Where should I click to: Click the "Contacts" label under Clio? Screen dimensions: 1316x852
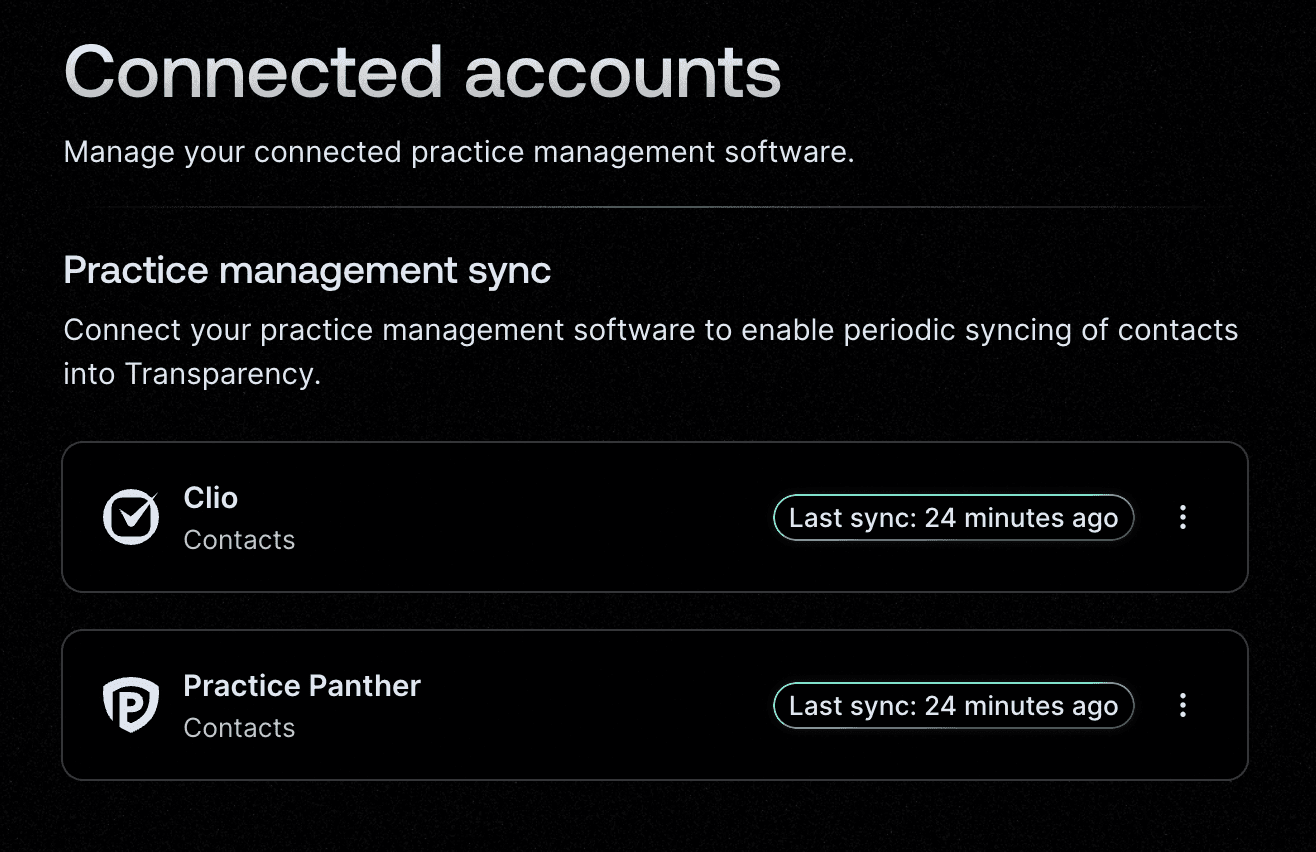coord(239,540)
